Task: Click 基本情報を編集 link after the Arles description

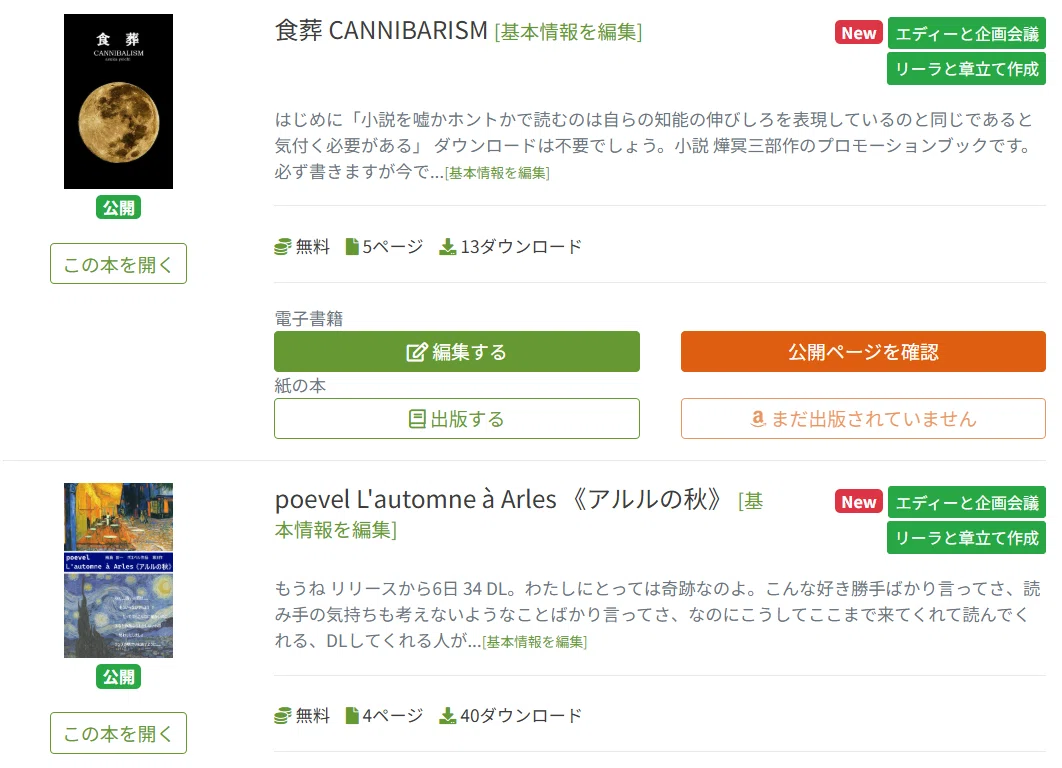Action: (x=534, y=642)
